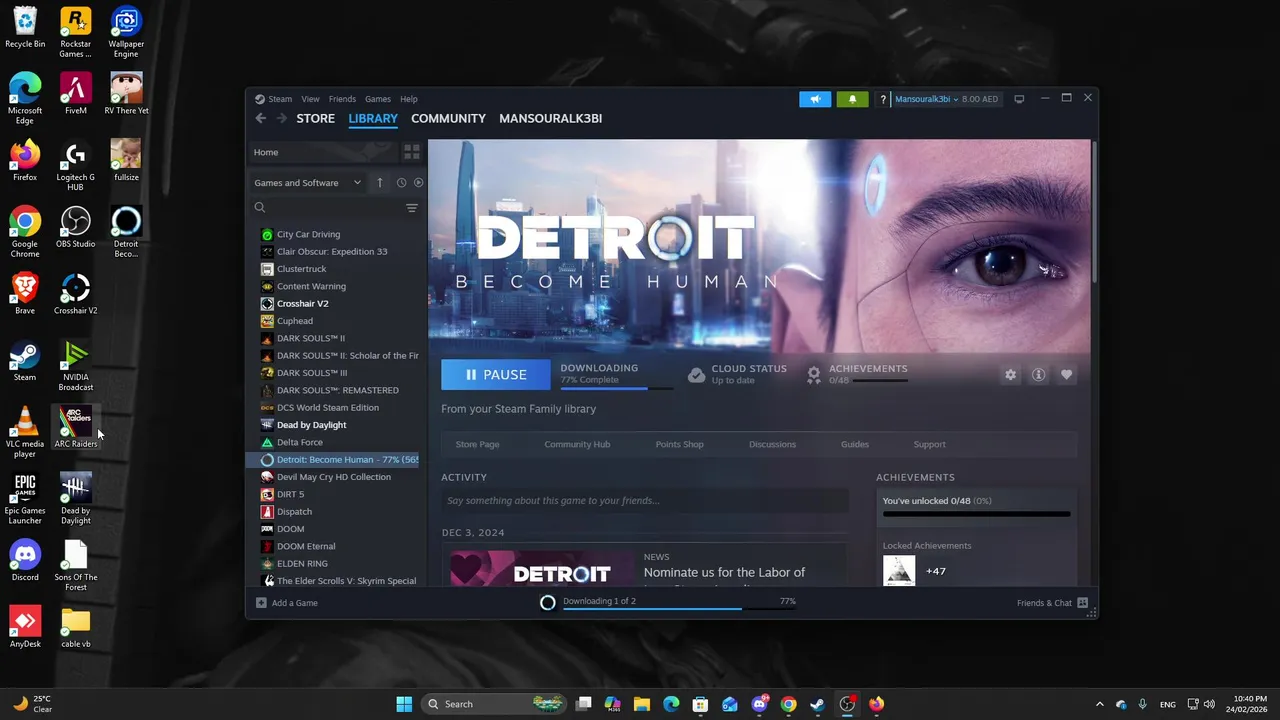Click the sort ascending arrow icon
This screenshot has width=1280, height=720.
pos(380,183)
